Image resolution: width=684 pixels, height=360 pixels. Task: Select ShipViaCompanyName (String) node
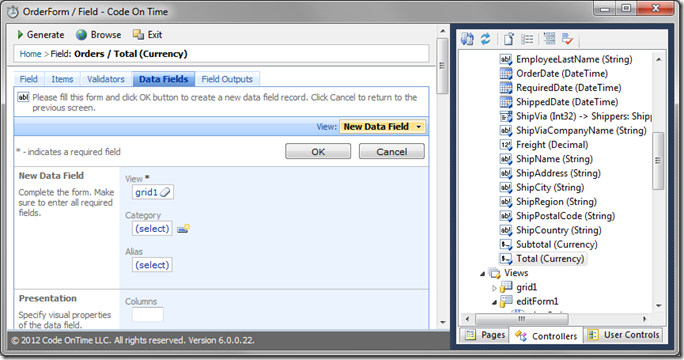tap(581, 130)
